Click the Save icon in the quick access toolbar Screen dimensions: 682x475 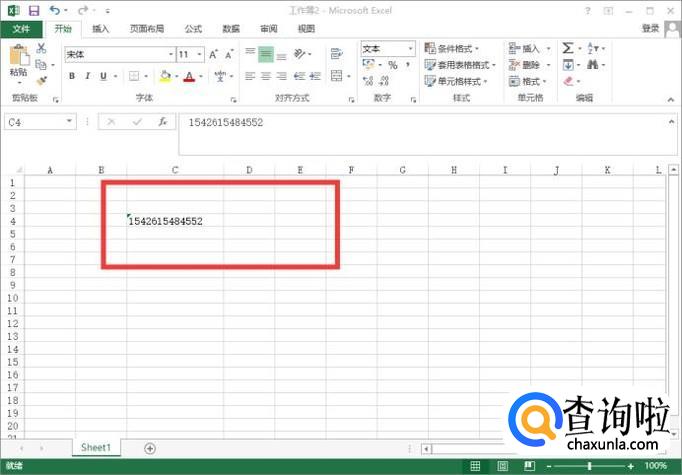(33, 10)
